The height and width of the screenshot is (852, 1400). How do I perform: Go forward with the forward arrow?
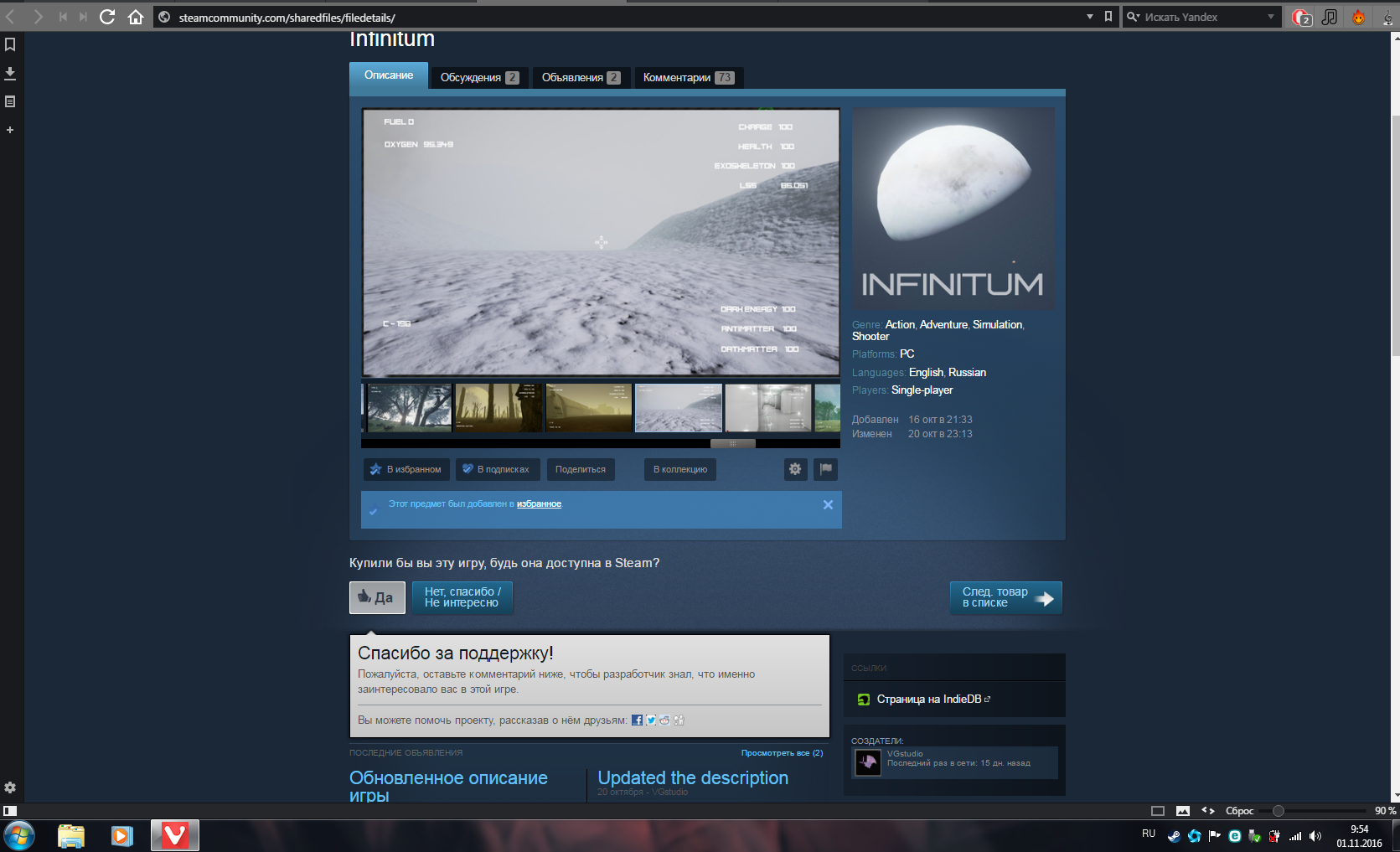coord(37,17)
